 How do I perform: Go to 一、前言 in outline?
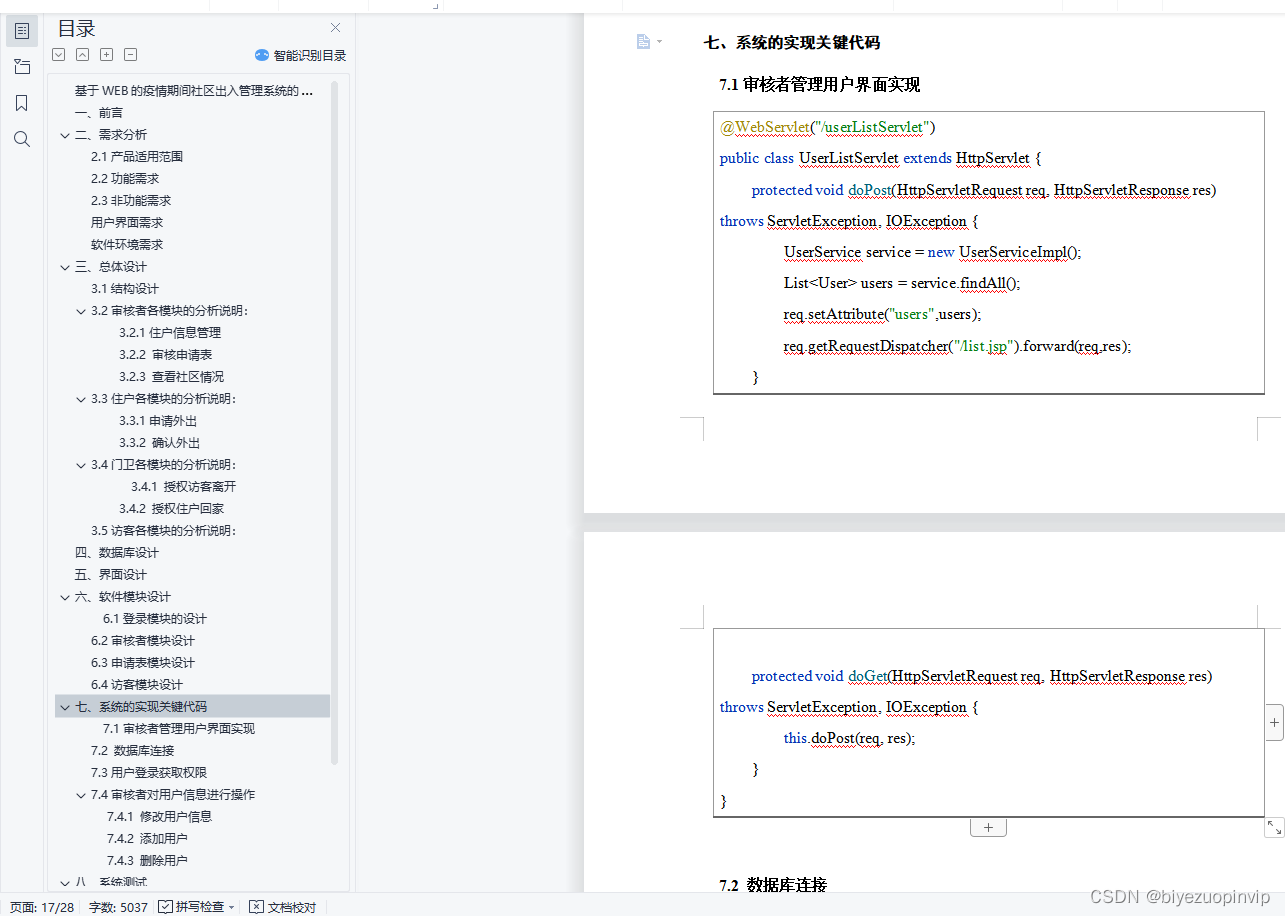[x=99, y=113]
